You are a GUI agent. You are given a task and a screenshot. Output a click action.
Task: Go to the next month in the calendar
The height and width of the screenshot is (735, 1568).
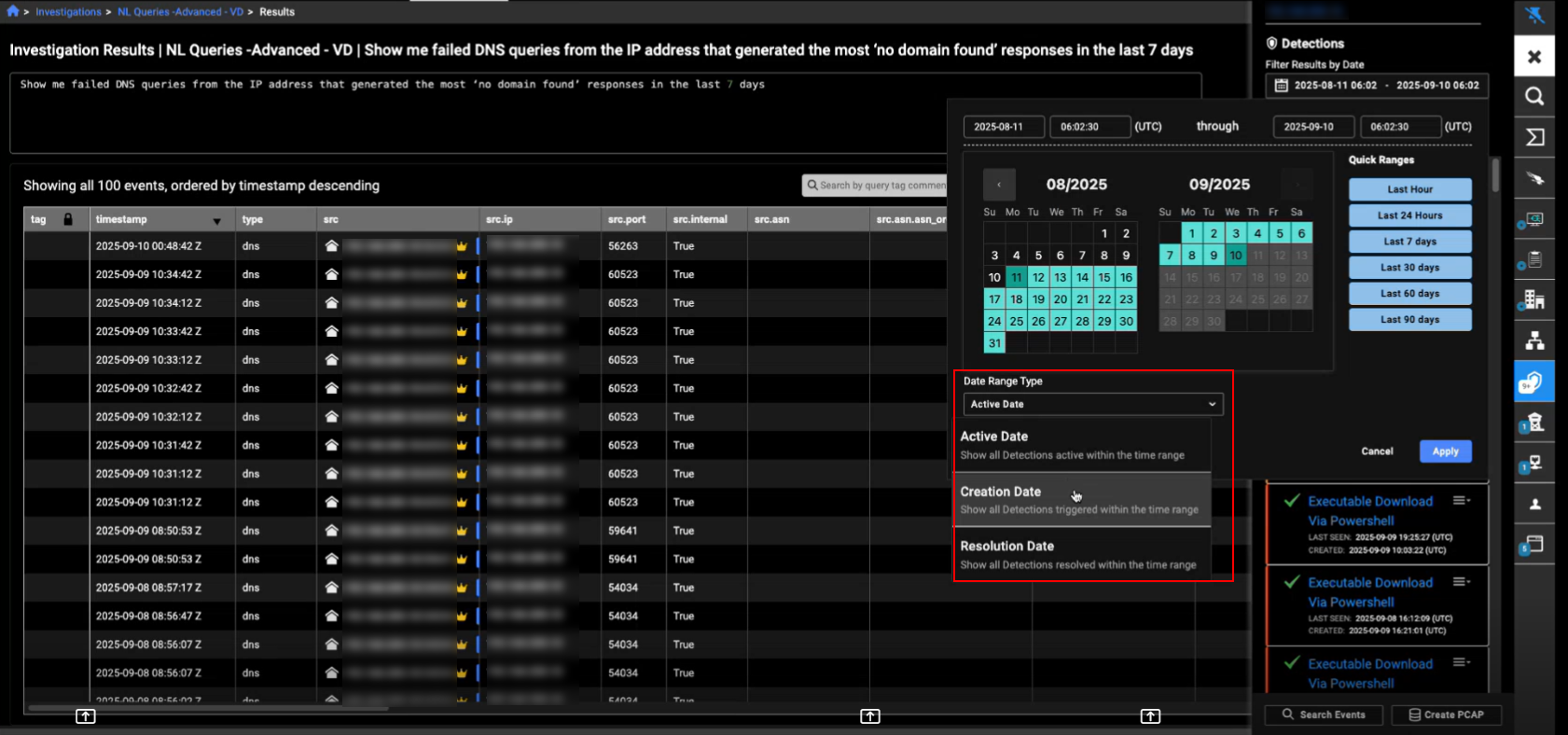tap(1297, 185)
